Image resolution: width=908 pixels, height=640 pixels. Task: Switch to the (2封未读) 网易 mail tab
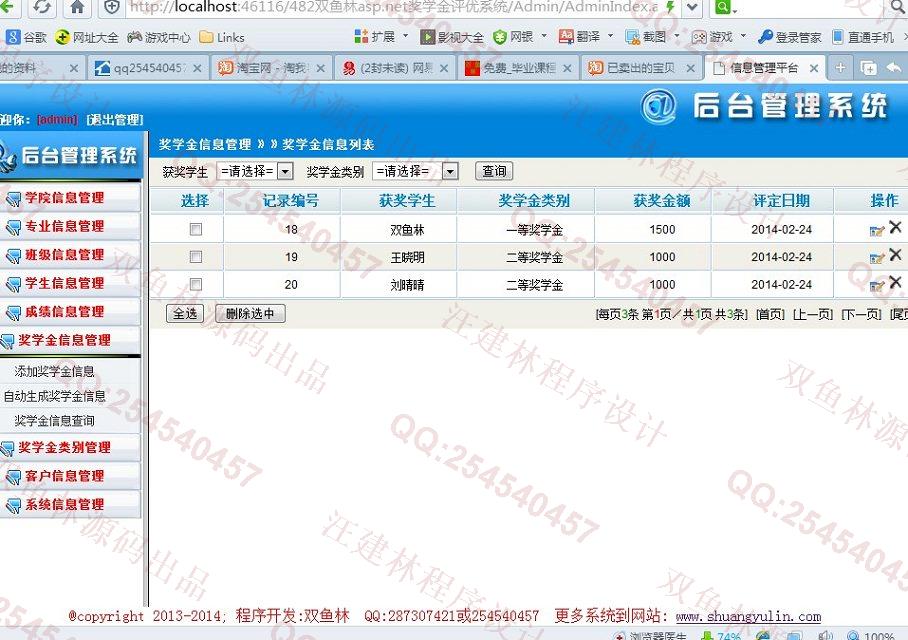(395, 68)
